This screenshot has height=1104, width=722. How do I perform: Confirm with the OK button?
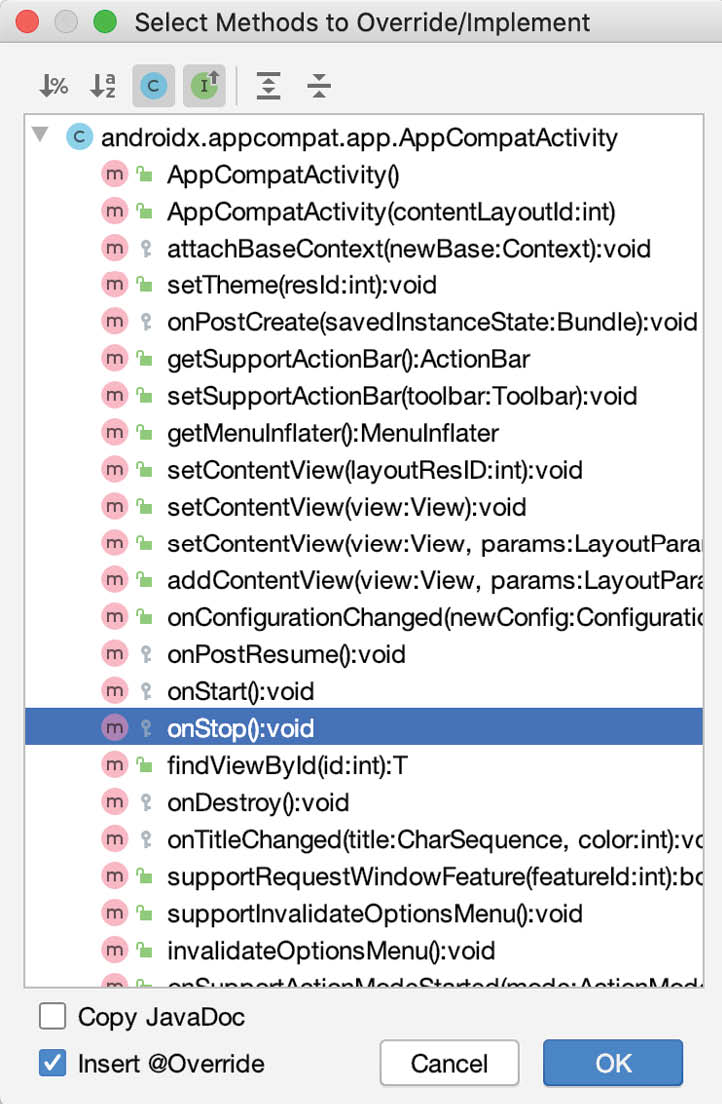tap(613, 1063)
